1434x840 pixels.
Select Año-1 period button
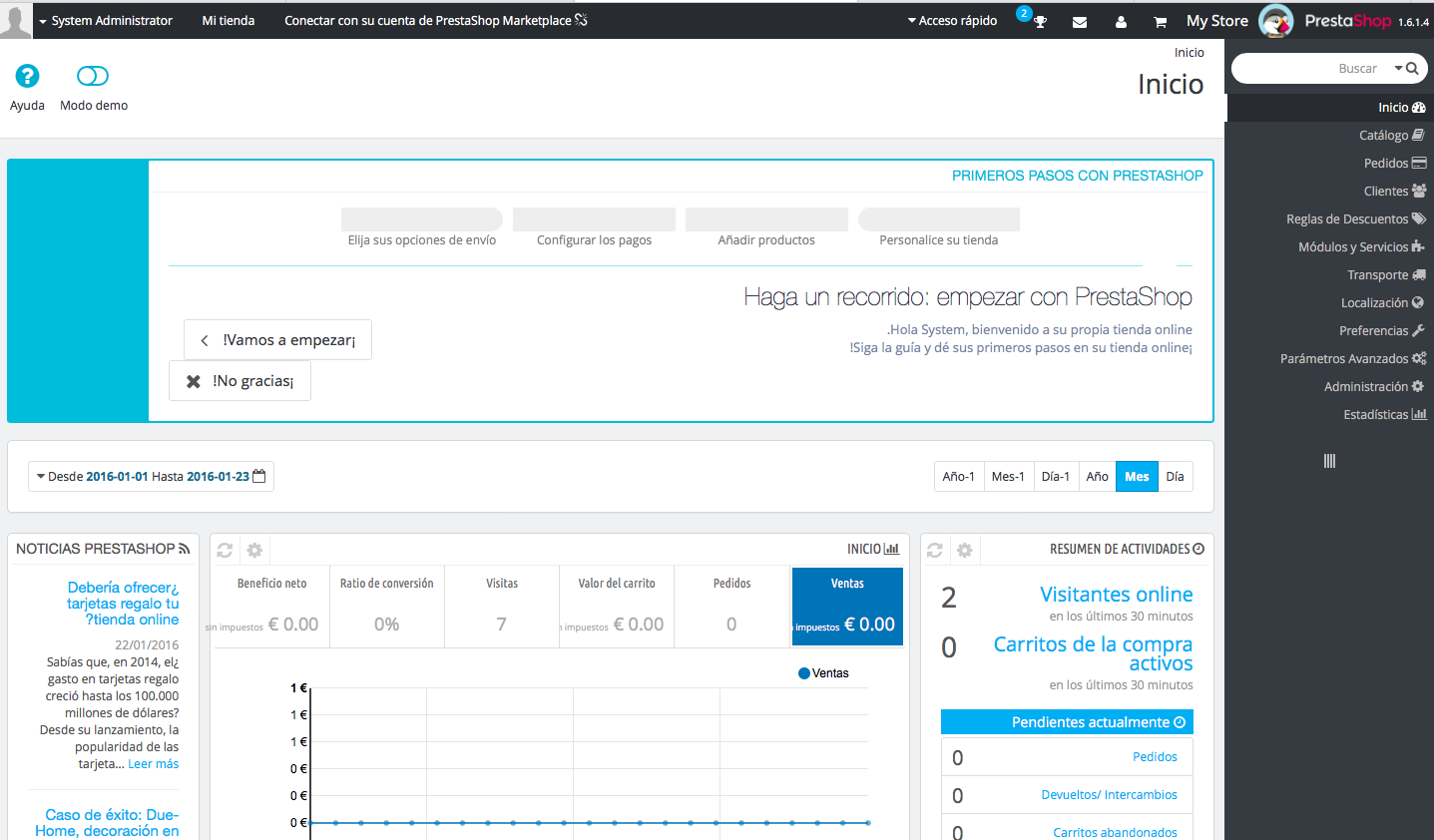coord(959,477)
